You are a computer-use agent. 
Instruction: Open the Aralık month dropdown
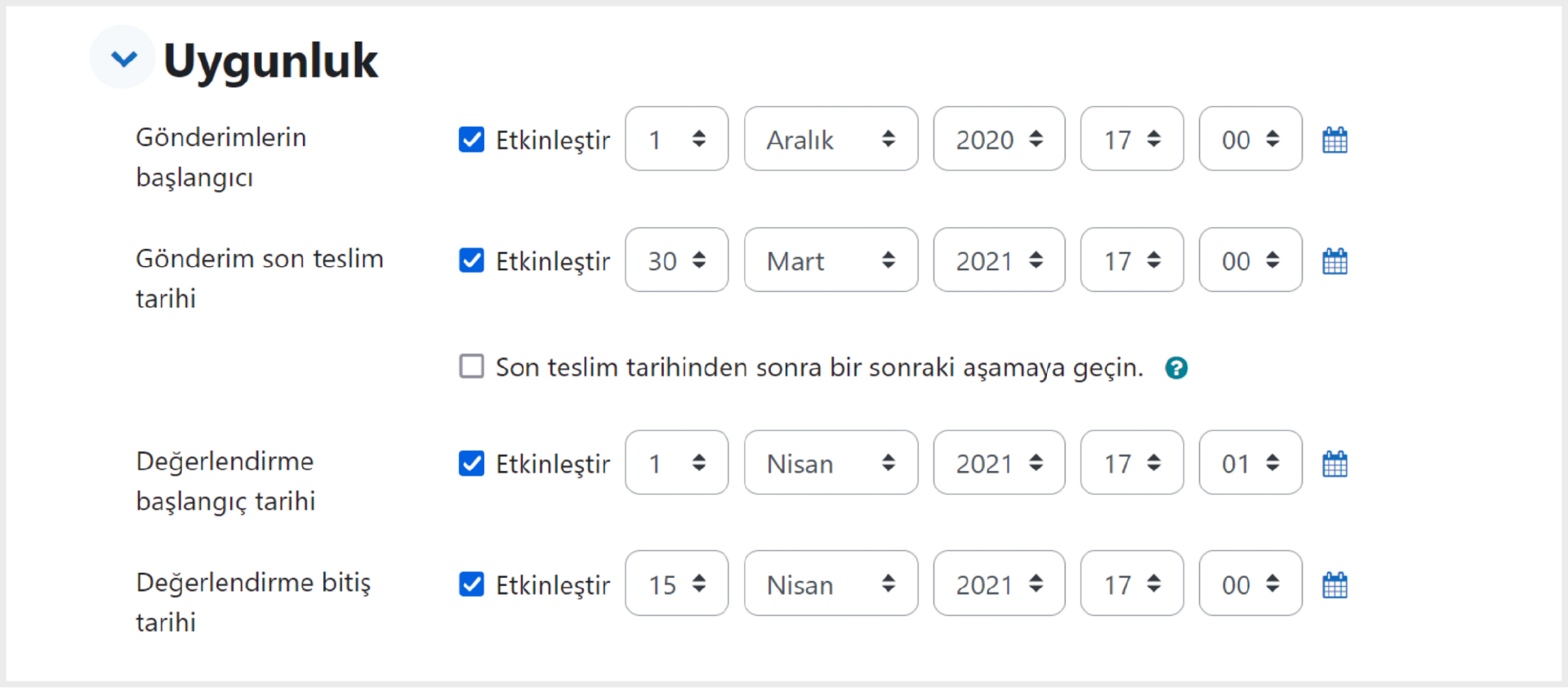[x=831, y=139]
